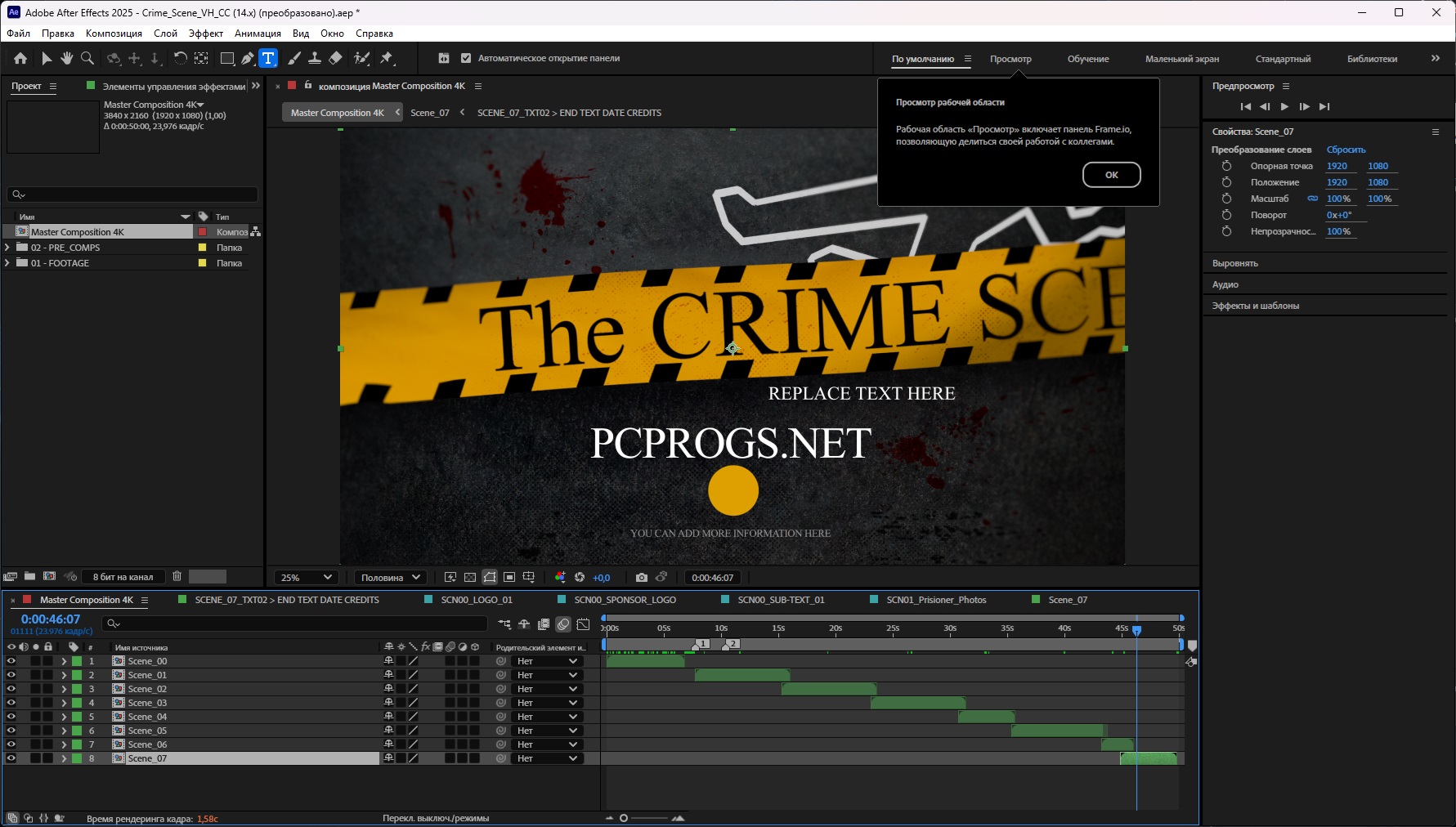This screenshot has width=1456, height=827.
Task: Click OK in the workspace tooltip
Action: click(1111, 175)
